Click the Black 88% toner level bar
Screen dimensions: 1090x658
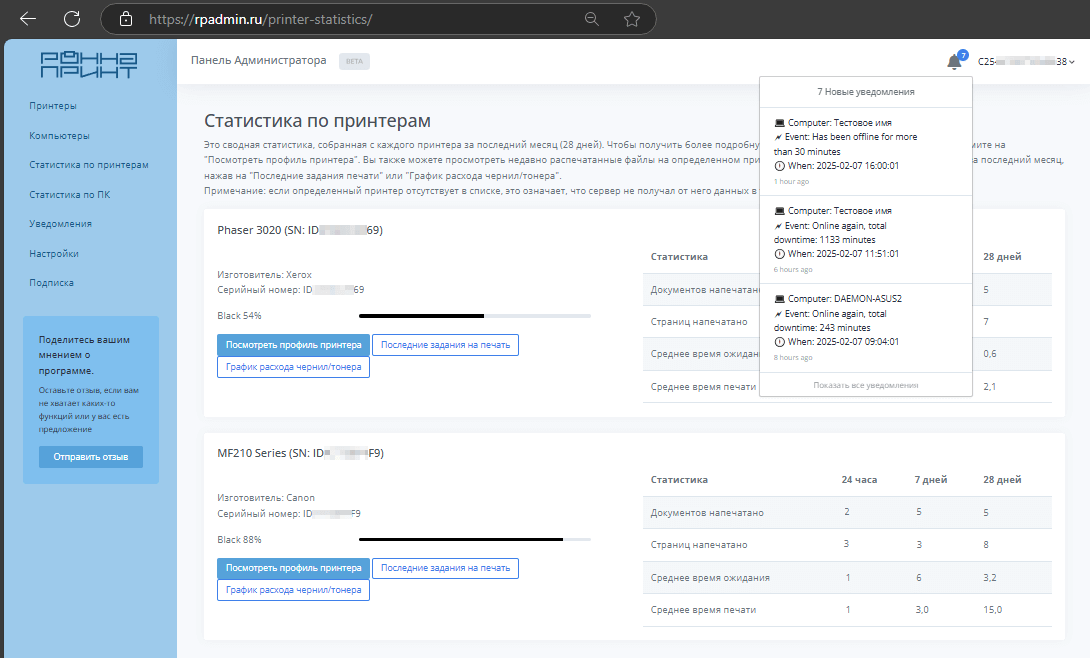[x=474, y=539]
